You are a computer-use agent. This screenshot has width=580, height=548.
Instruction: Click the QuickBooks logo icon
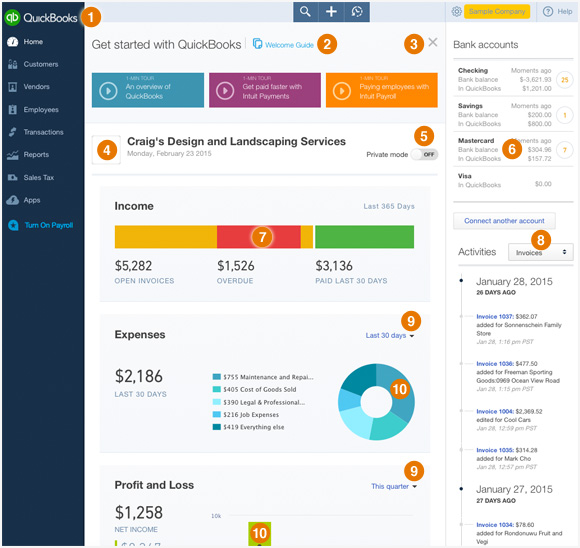click(12, 17)
